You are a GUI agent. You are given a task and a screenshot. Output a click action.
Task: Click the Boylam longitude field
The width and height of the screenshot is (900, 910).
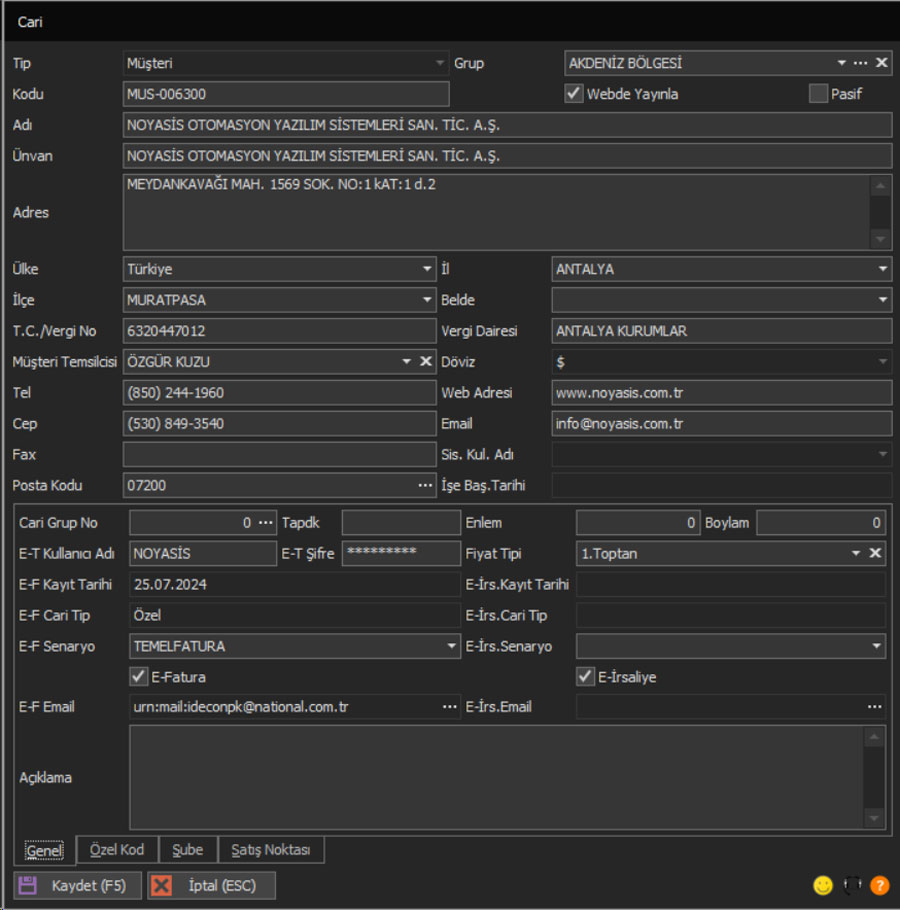coord(821,523)
